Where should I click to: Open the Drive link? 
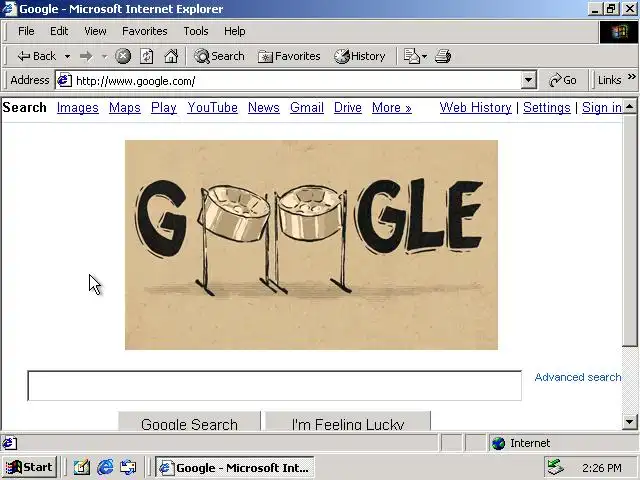tap(347, 107)
